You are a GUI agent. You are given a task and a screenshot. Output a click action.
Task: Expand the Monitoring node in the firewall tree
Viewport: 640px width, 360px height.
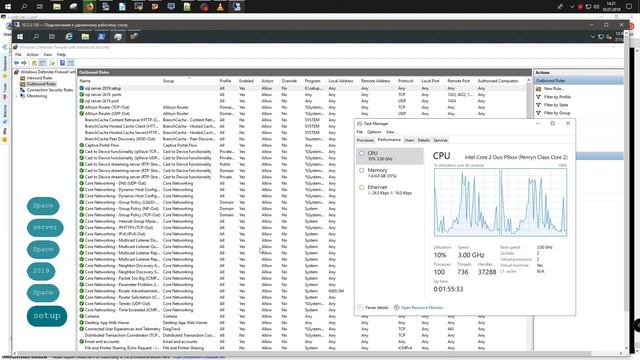pos(16,96)
